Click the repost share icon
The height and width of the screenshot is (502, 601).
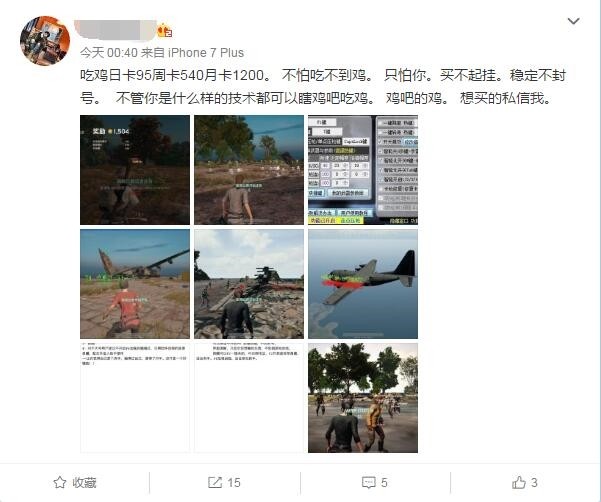pos(215,482)
